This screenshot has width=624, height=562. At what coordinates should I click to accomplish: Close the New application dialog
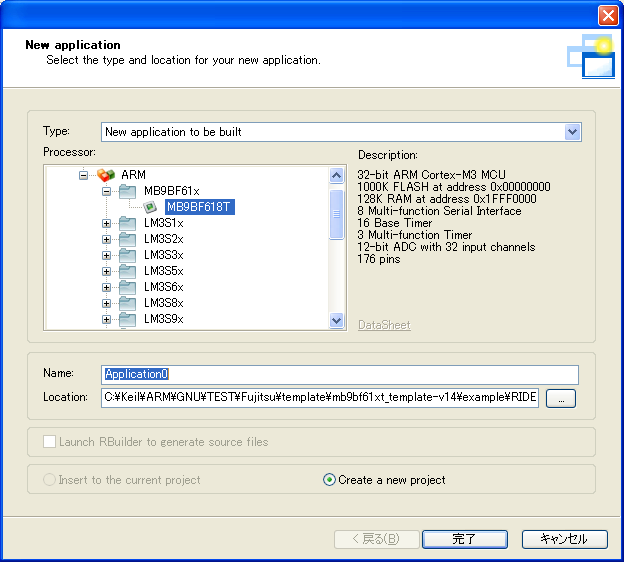(x=608, y=16)
